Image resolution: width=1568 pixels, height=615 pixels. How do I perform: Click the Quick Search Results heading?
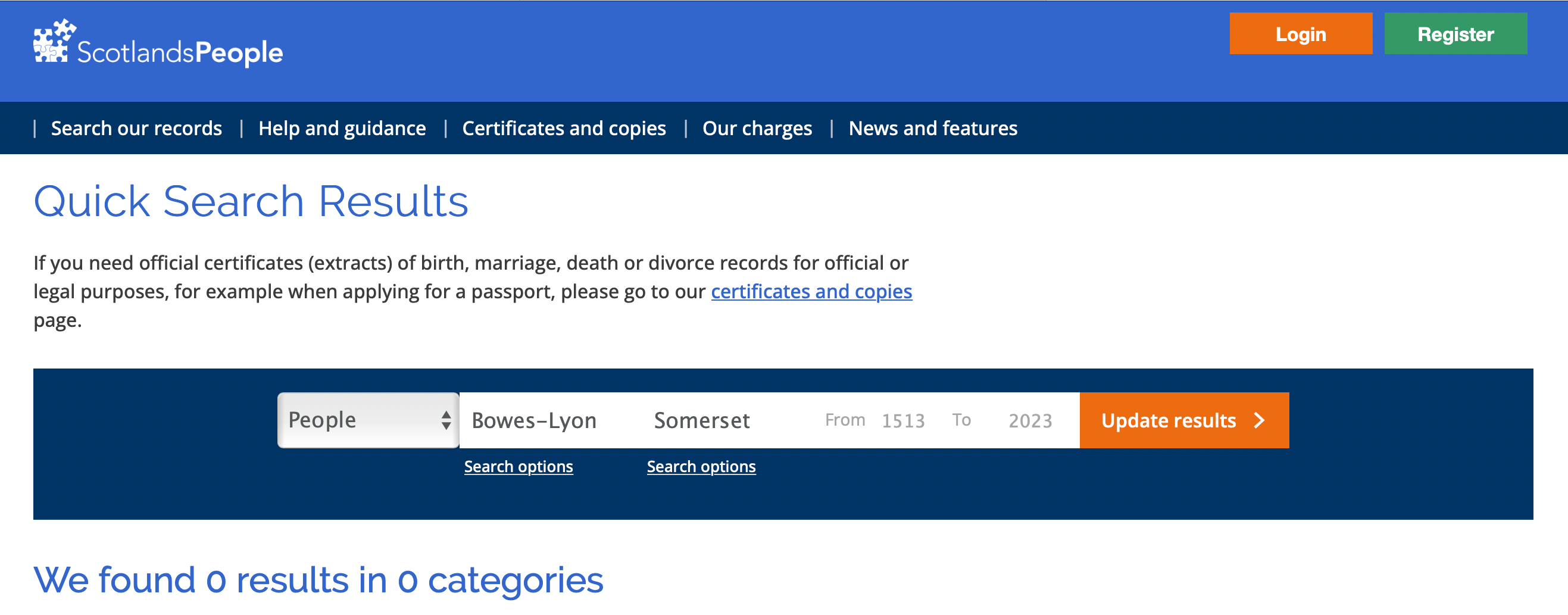click(x=251, y=201)
